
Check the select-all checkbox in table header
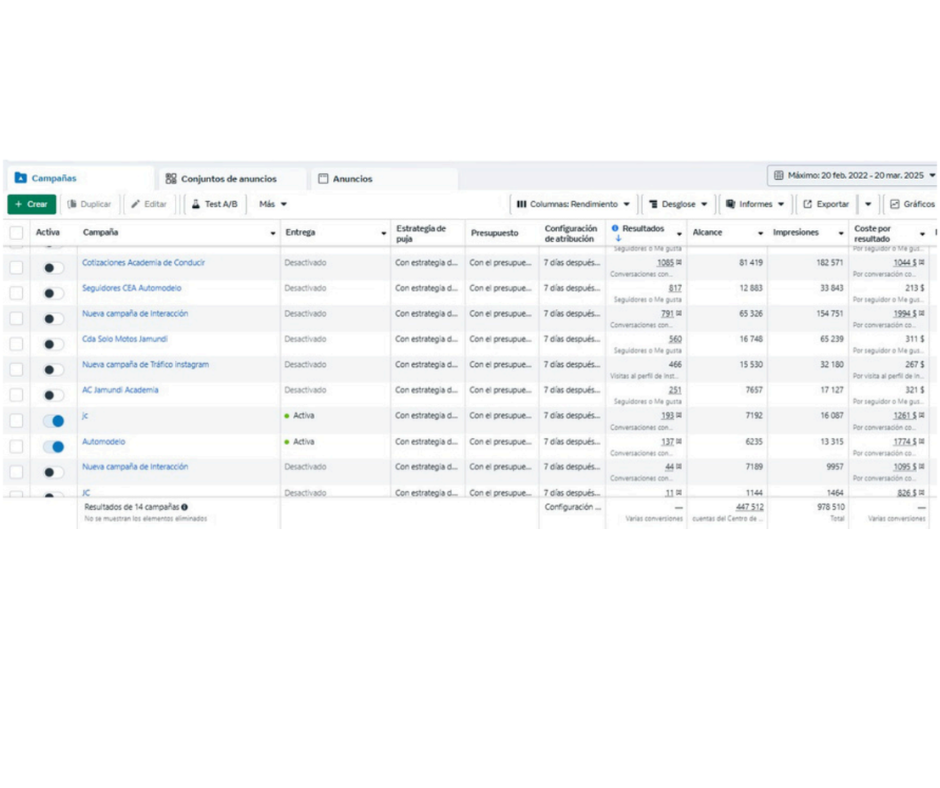[x=16, y=233]
